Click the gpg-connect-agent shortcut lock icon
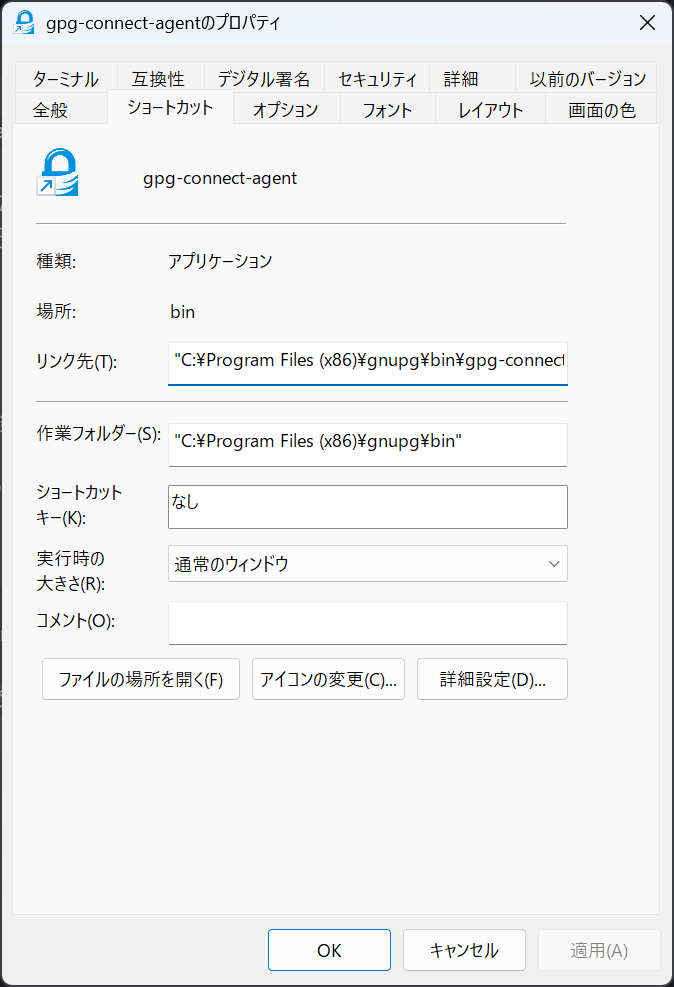Viewport: 674px width, 987px height. (x=57, y=172)
